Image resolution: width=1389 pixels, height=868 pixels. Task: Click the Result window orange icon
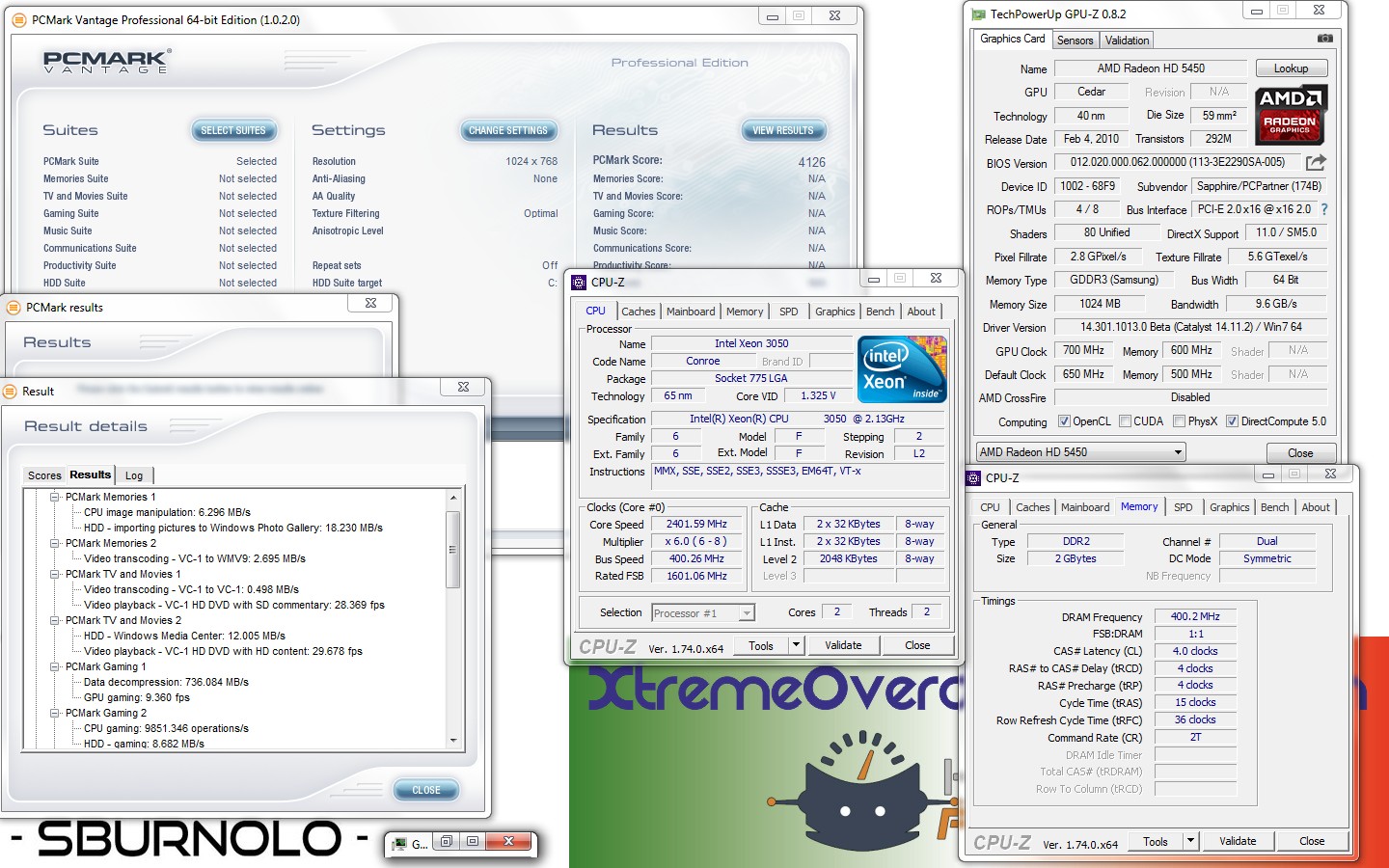click(11, 391)
